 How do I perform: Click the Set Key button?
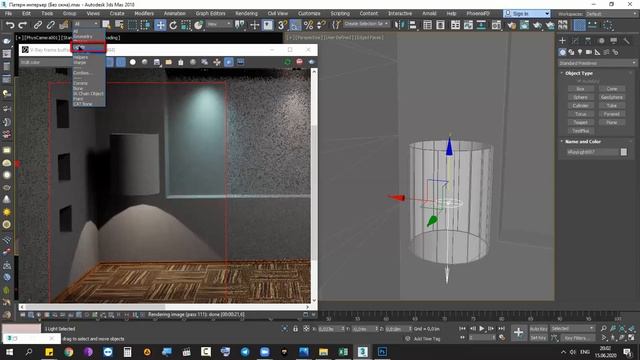point(538,338)
